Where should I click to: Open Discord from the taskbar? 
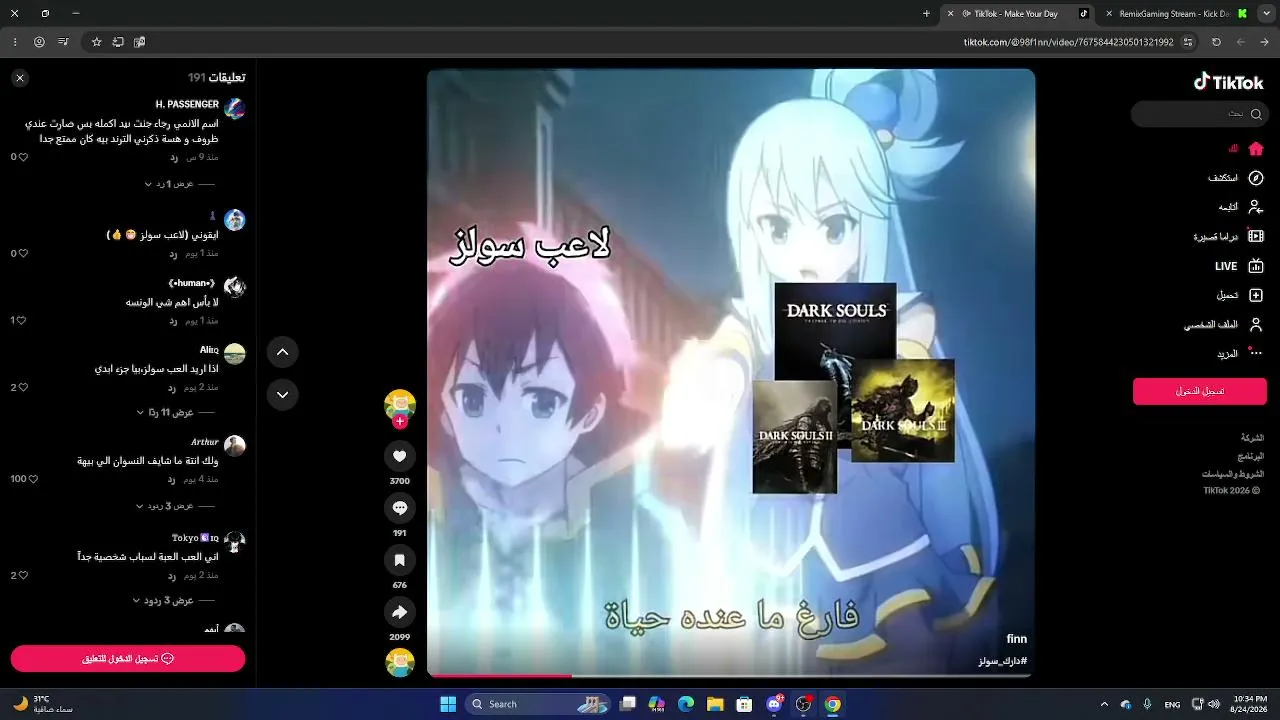click(774, 704)
